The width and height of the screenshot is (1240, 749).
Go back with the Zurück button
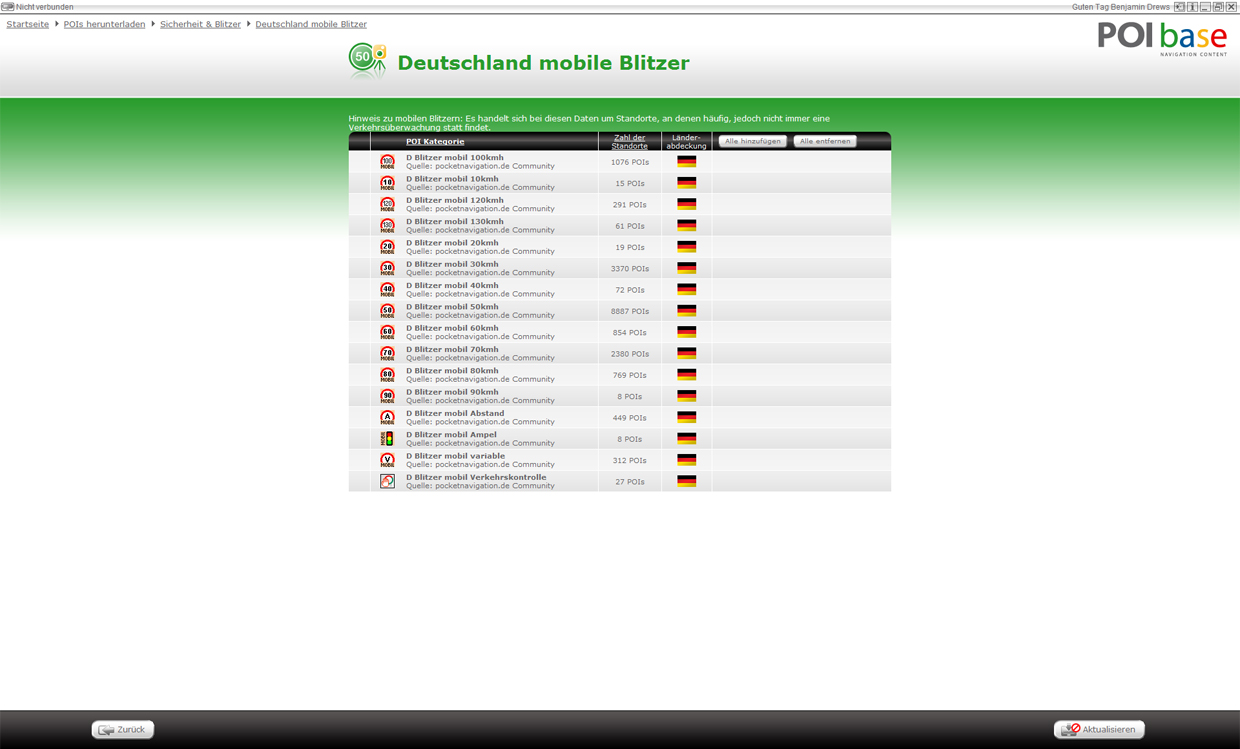[x=123, y=730]
